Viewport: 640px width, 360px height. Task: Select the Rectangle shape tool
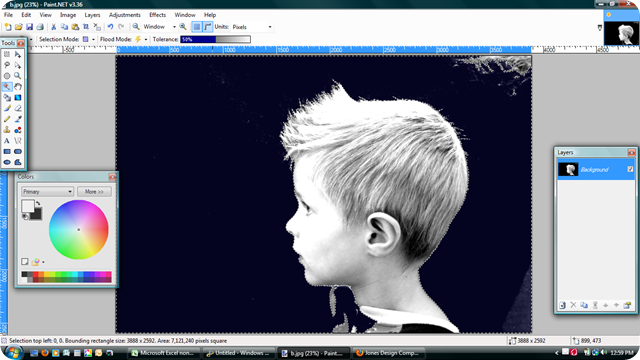[7, 151]
